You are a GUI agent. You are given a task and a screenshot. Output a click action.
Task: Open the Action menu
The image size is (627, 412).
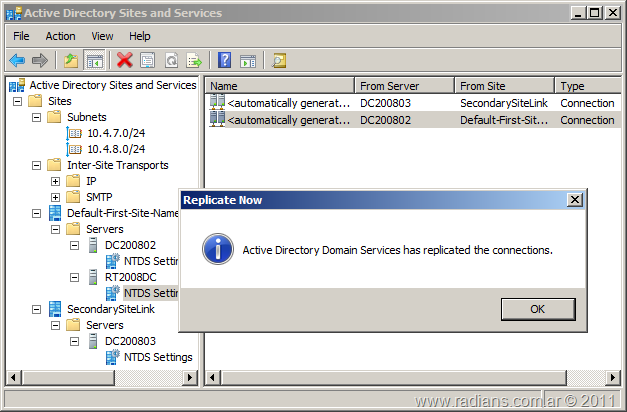(x=60, y=36)
